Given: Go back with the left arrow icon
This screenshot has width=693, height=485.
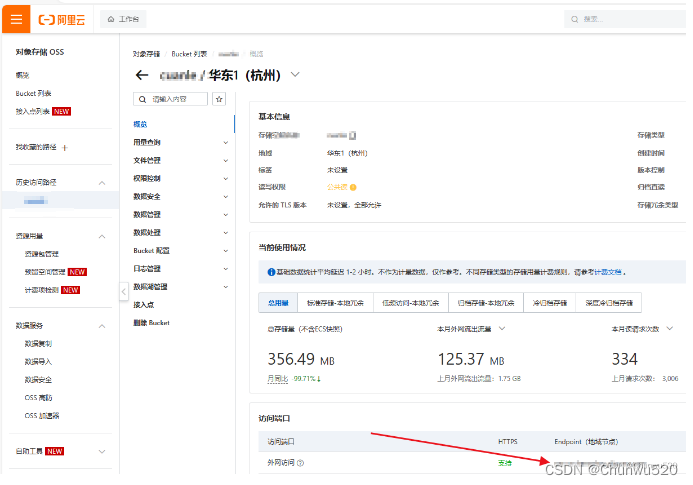Looking at the screenshot, I should click(141, 75).
